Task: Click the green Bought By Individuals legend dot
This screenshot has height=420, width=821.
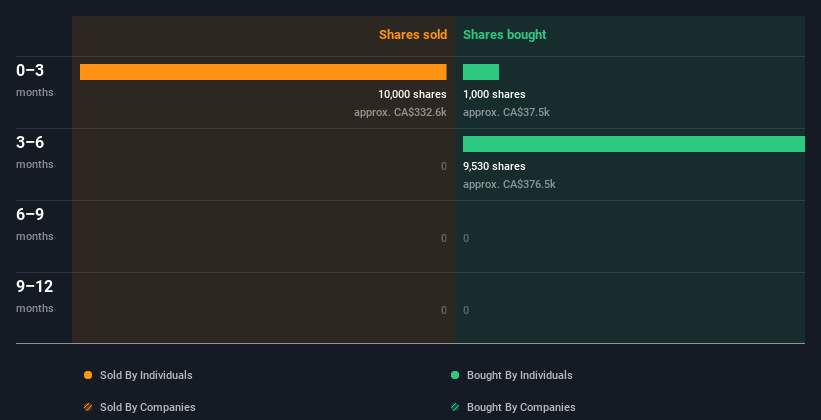Action: pos(455,375)
